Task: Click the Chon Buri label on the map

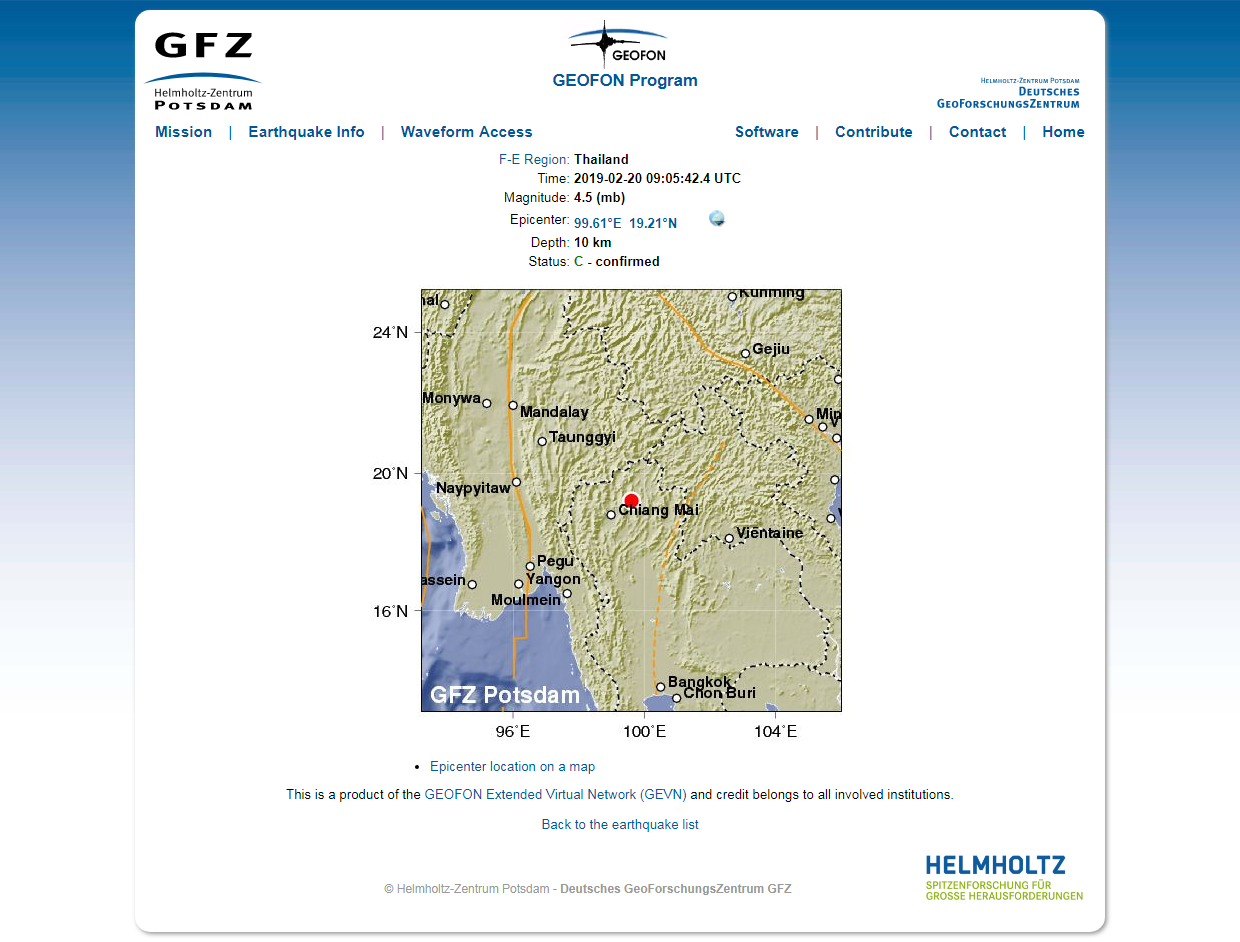Action: pyautogui.click(x=719, y=693)
